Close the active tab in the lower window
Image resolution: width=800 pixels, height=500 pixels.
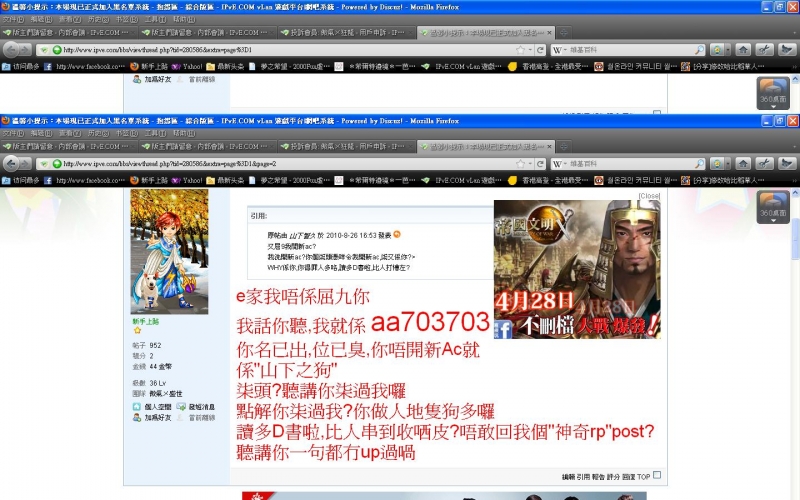coord(549,146)
